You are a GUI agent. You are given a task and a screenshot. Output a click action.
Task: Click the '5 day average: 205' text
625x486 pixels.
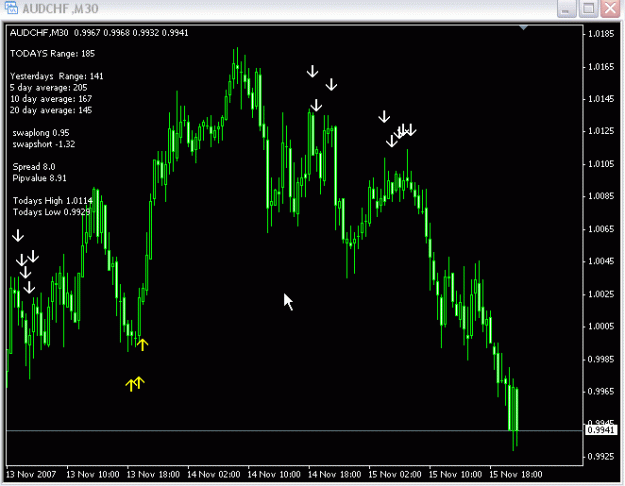pos(48,88)
